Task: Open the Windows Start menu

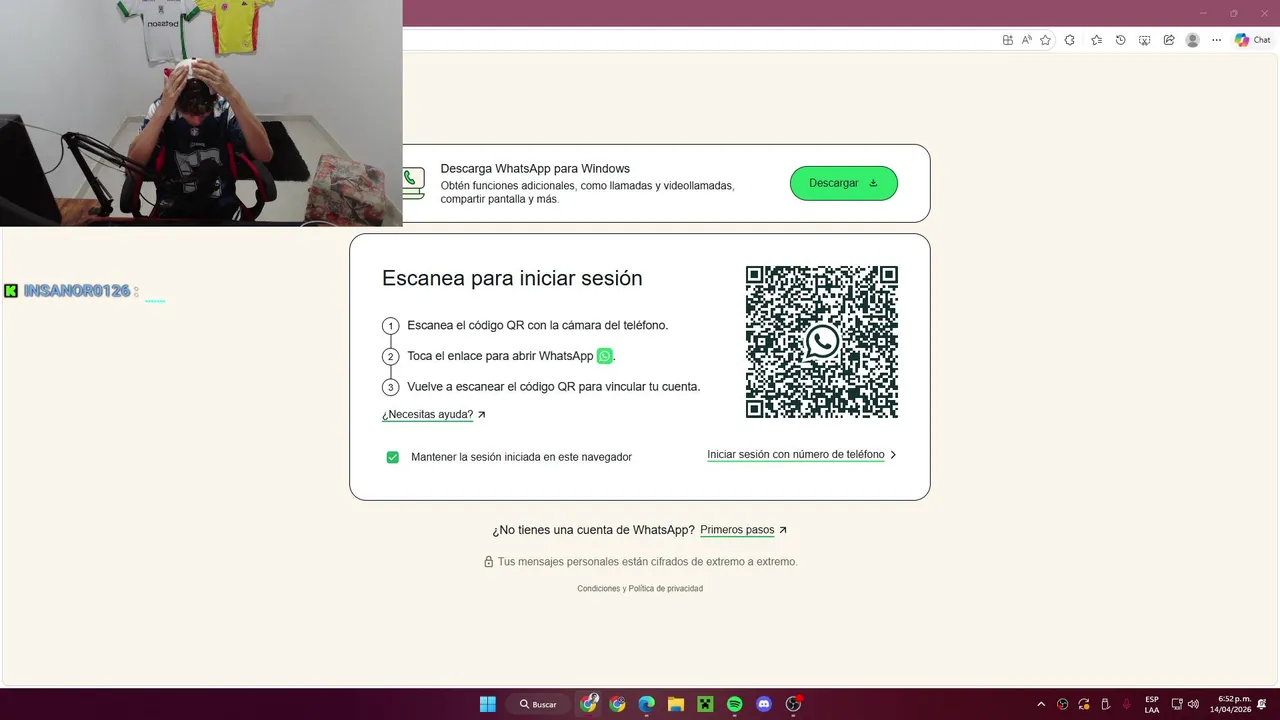Action: (487, 704)
